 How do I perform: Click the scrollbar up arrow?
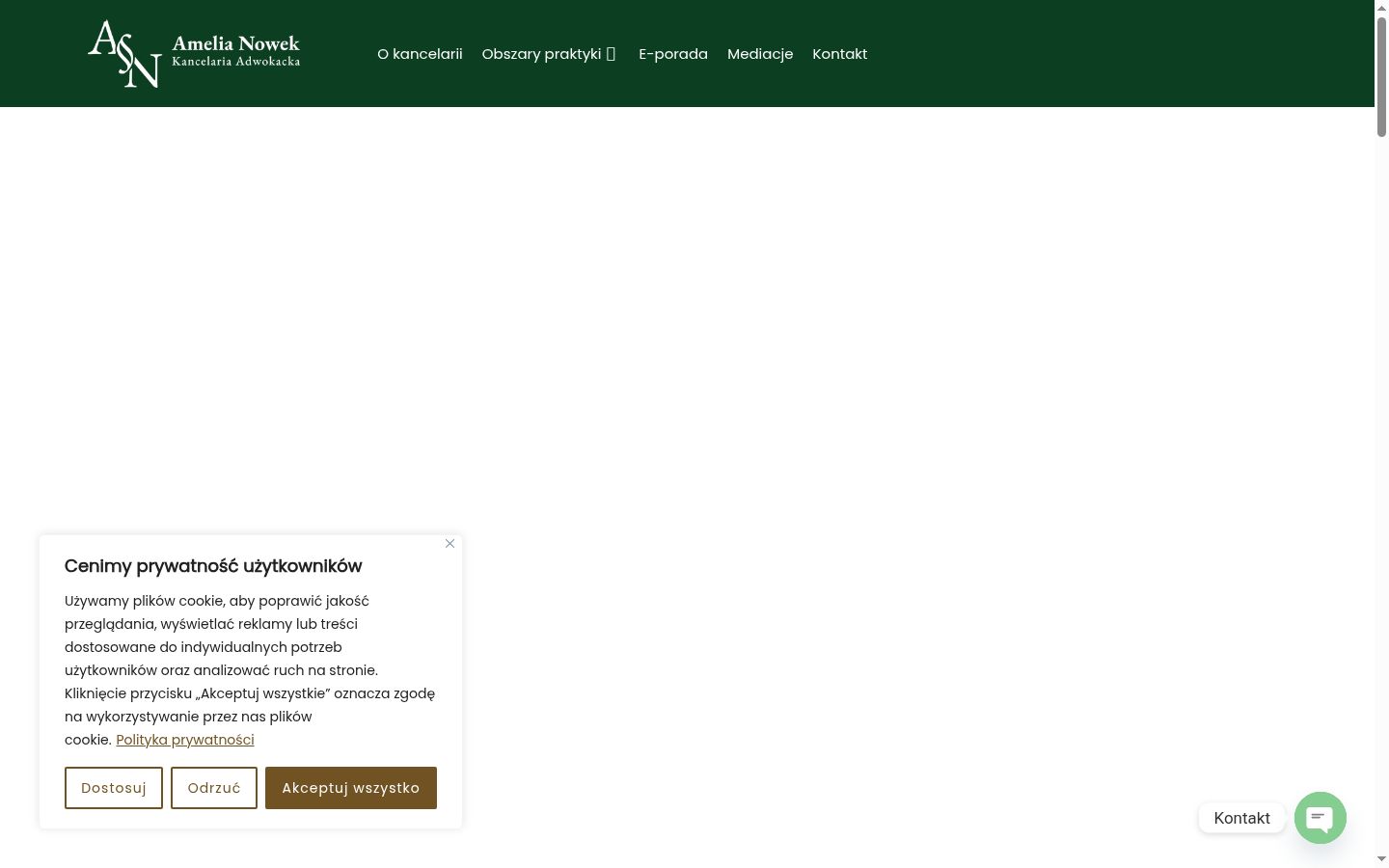[1381, 7]
